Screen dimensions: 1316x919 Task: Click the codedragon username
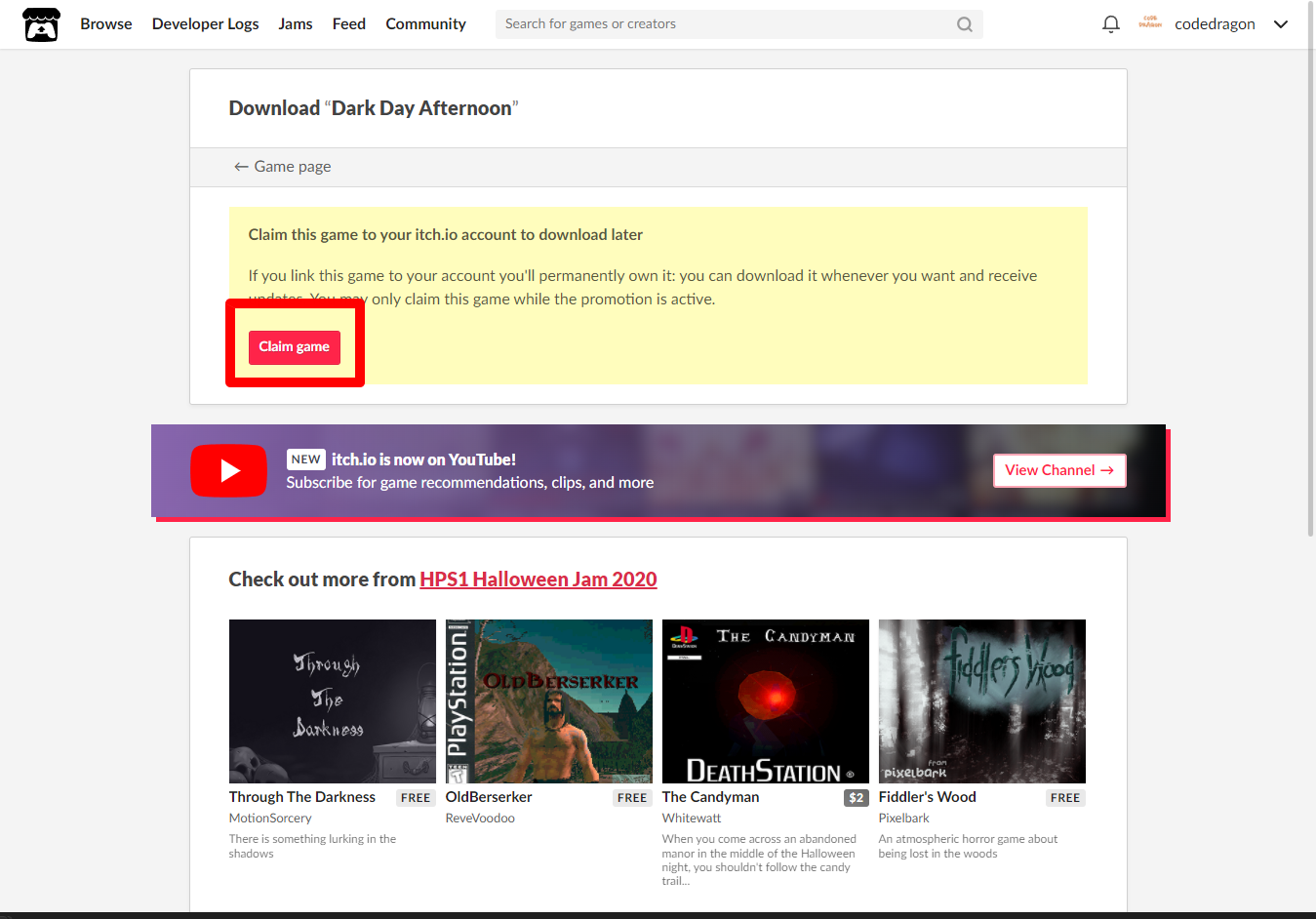point(1215,23)
